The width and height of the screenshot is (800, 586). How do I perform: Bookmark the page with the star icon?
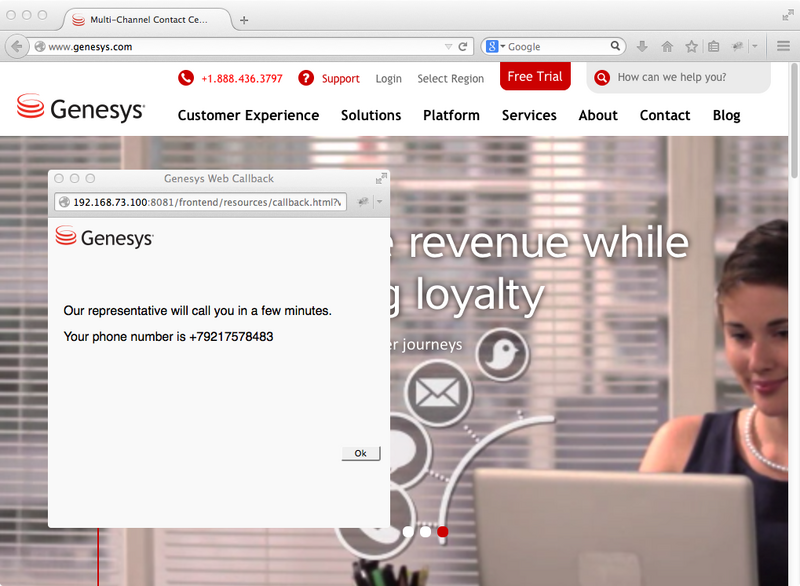691,46
